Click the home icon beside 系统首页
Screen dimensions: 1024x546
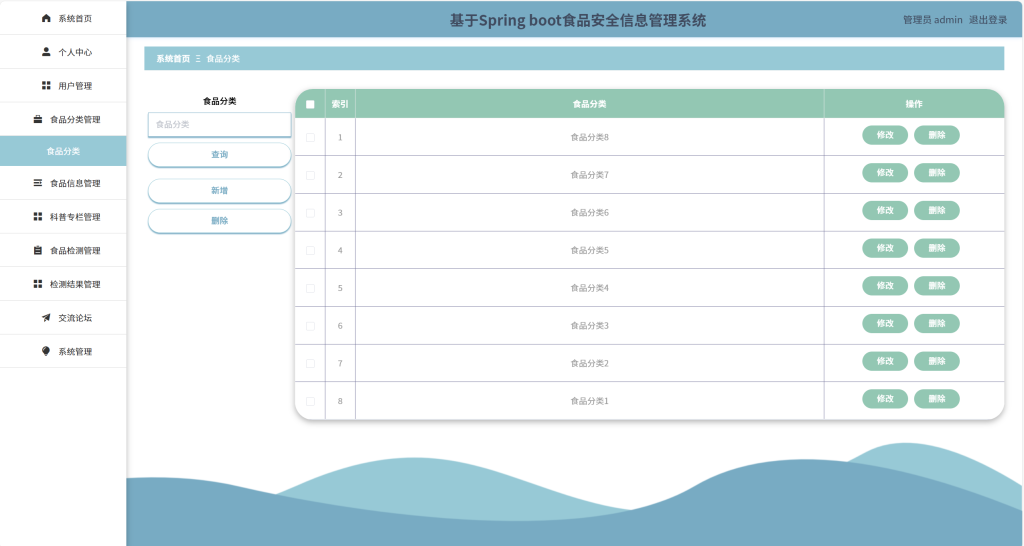pyautogui.click(x=46, y=18)
